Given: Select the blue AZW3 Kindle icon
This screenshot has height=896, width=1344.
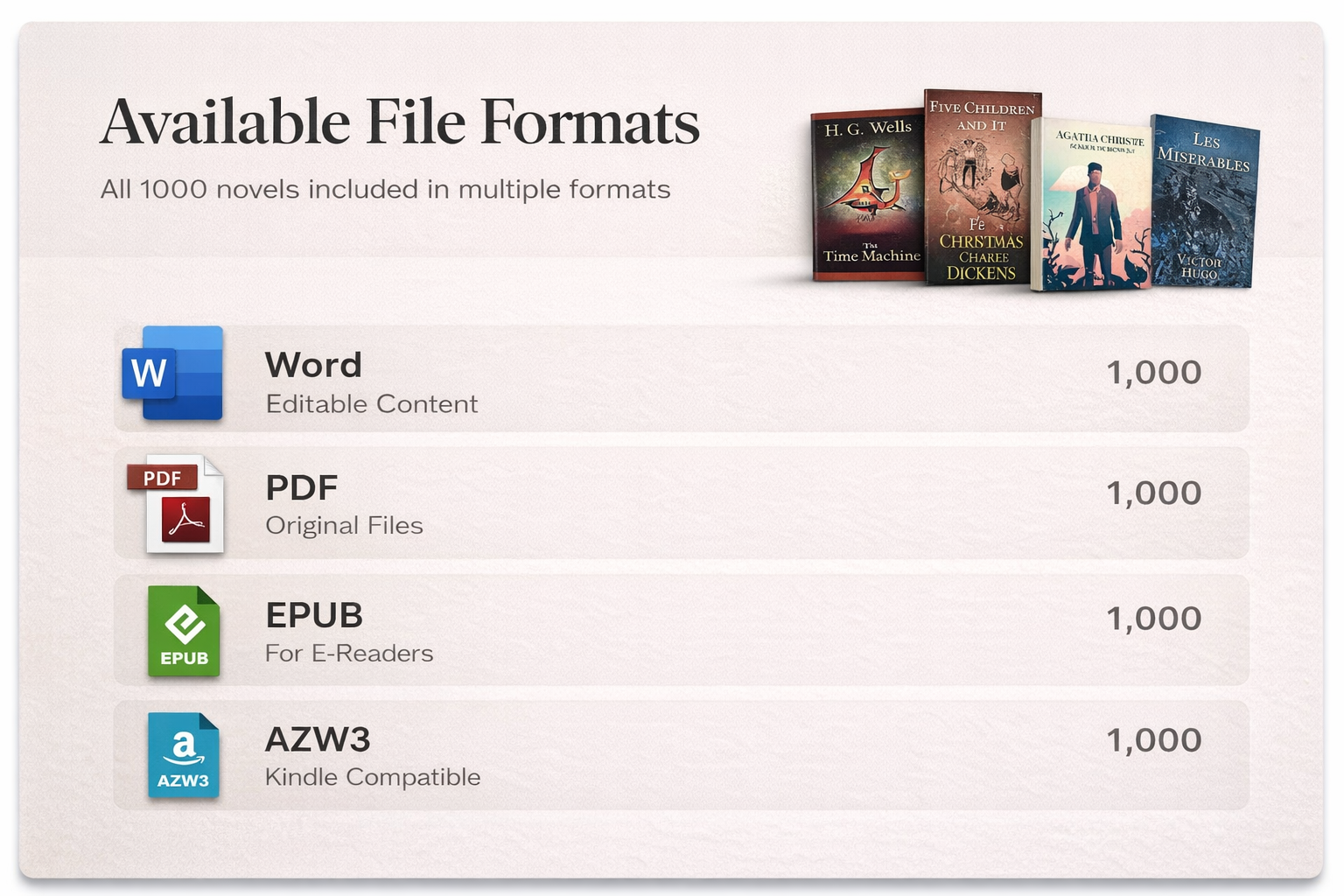Looking at the screenshot, I should click(x=183, y=755).
